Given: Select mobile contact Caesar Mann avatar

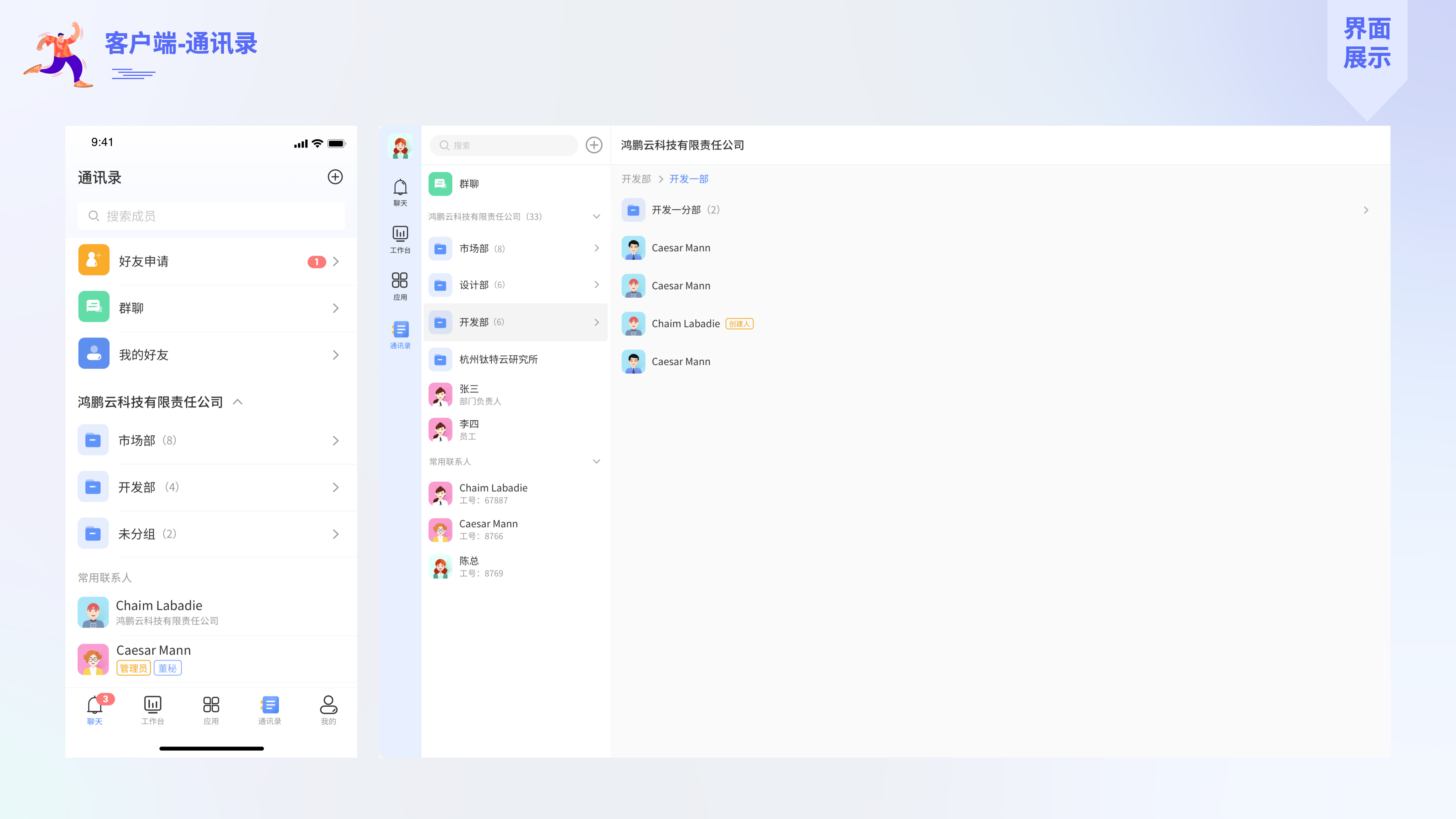Looking at the screenshot, I should pyautogui.click(x=93, y=660).
